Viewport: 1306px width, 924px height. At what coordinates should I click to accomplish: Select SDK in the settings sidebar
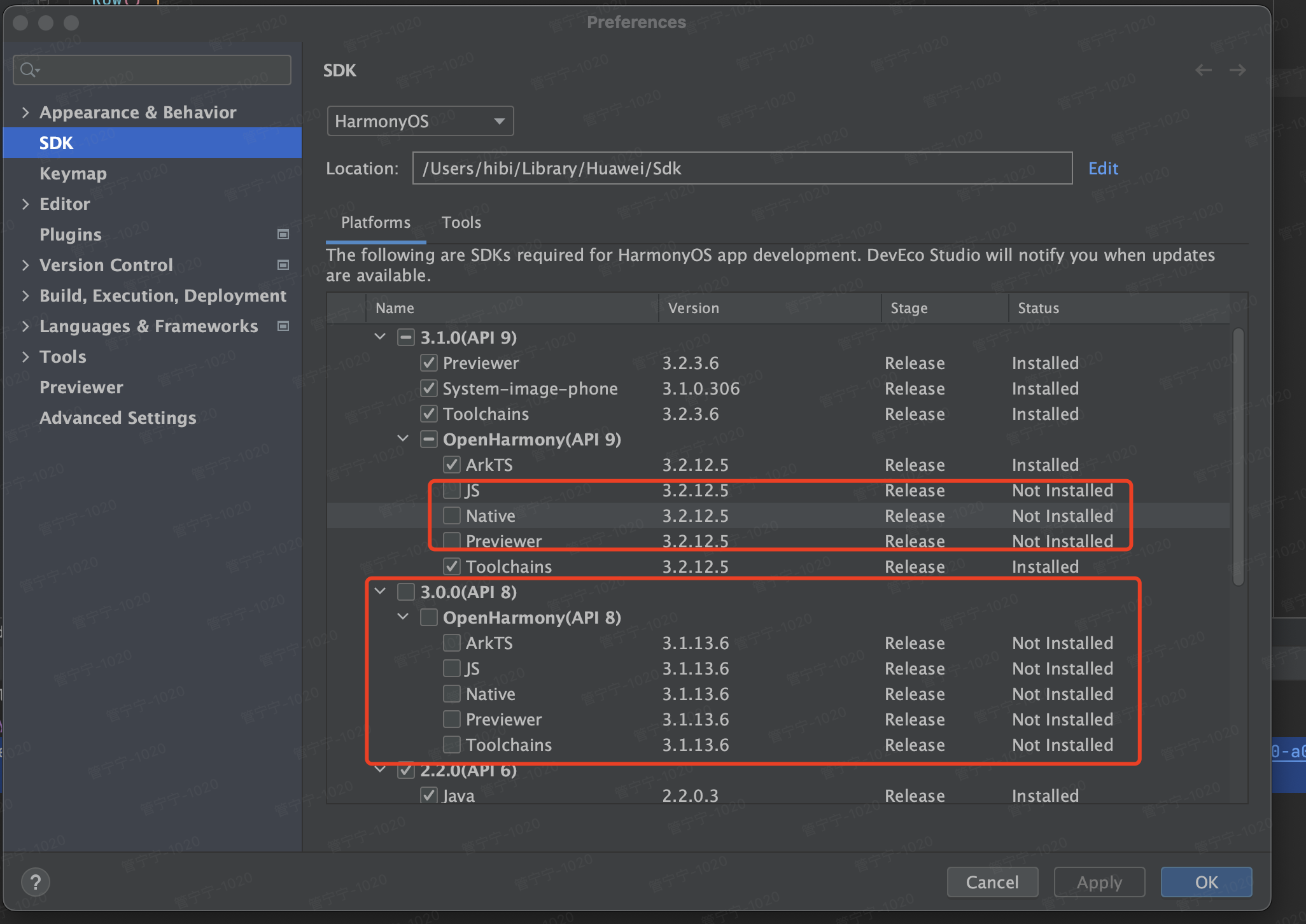pos(152,143)
